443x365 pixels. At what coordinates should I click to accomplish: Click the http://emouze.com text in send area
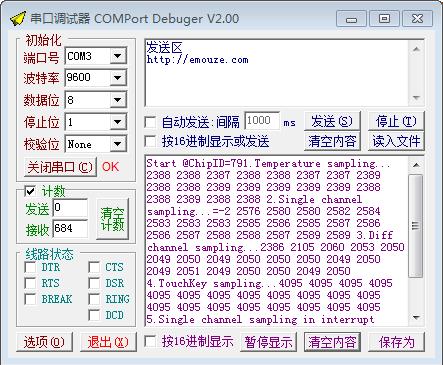pos(197,60)
